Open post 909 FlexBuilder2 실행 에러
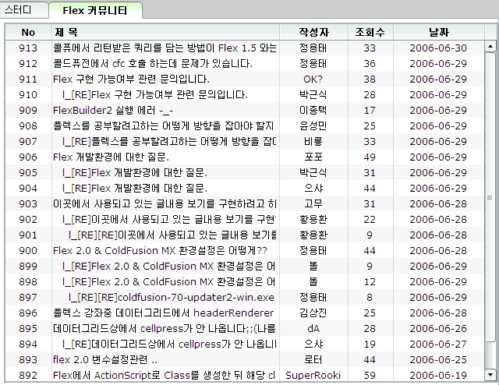The height and width of the screenshot is (385, 499). click(x=113, y=111)
